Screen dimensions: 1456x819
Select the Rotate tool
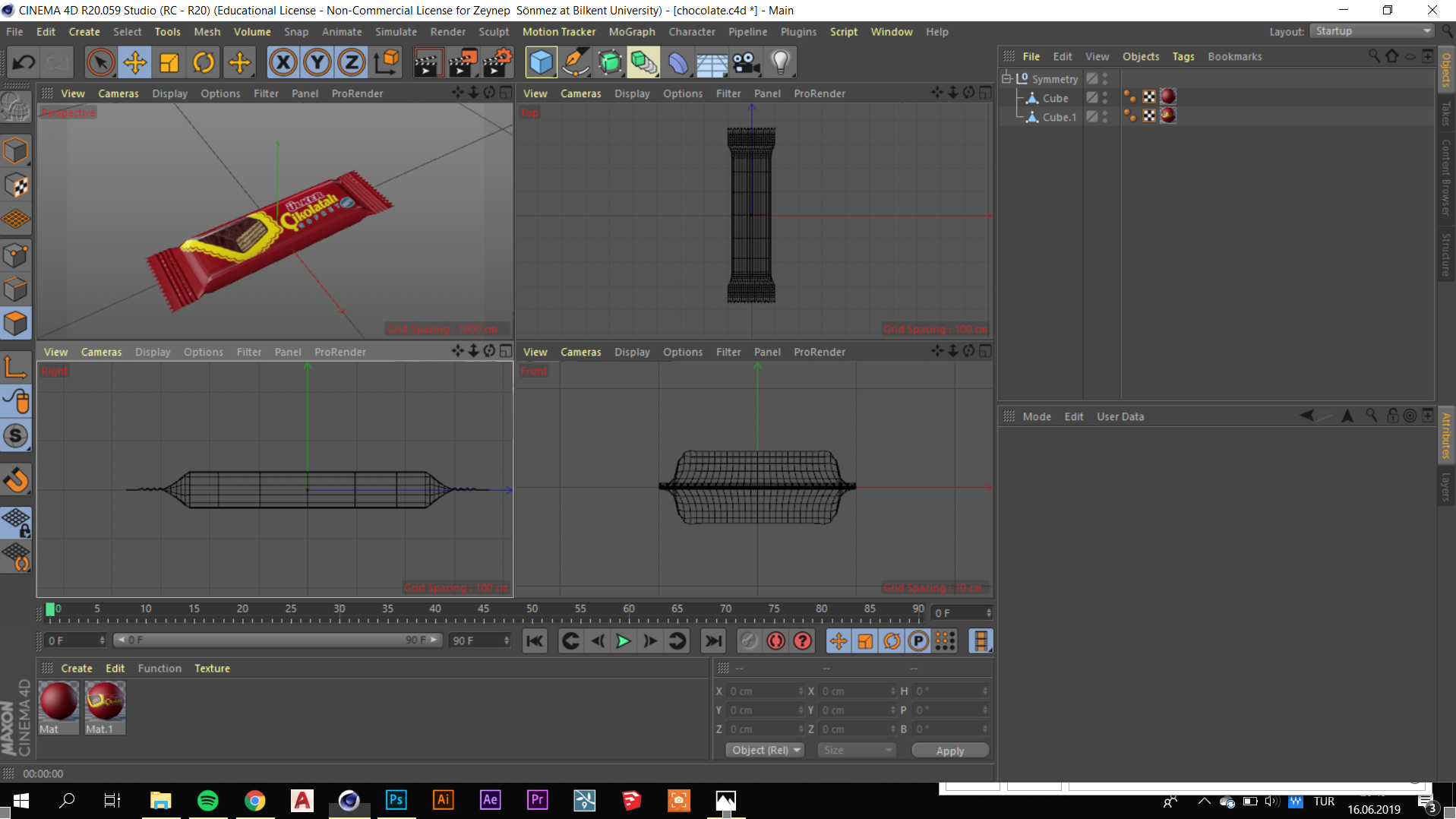pyautogui.click(x=204, y=62)
